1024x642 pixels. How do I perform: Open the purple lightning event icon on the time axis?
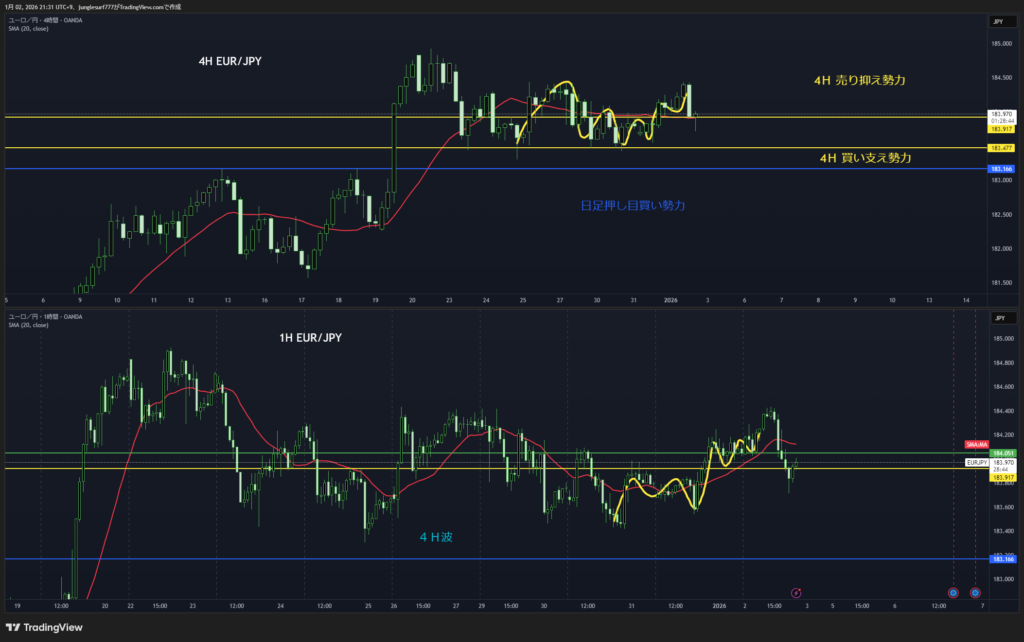[x=796, y=593]
